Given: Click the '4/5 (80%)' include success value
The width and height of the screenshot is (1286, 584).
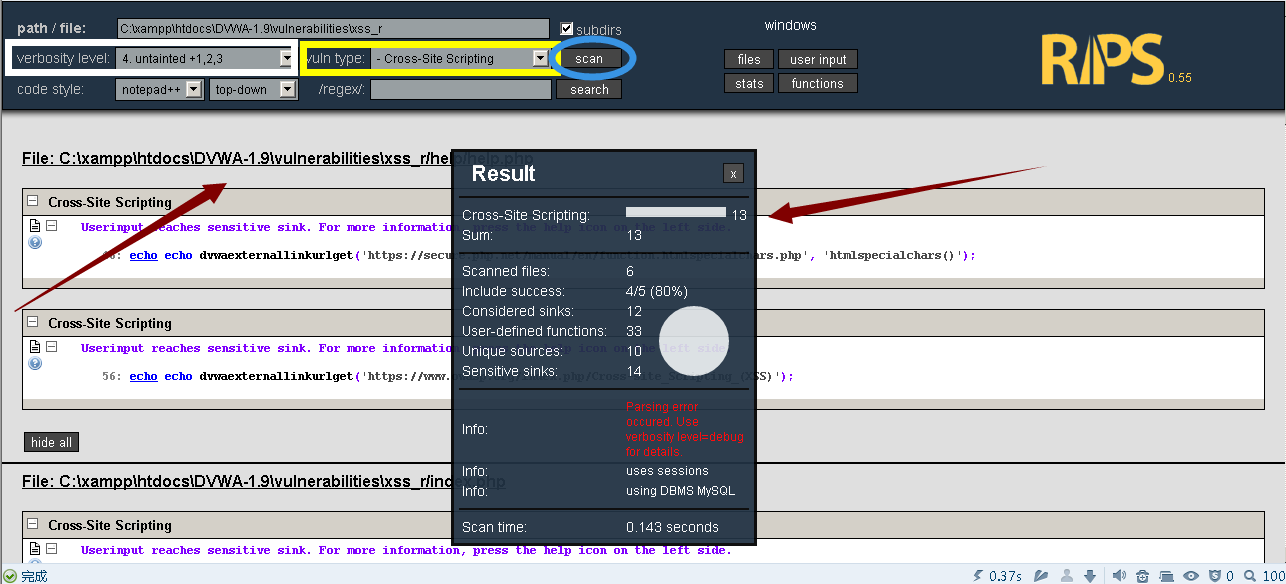Looking at the screenshot, I should point(657,291).
